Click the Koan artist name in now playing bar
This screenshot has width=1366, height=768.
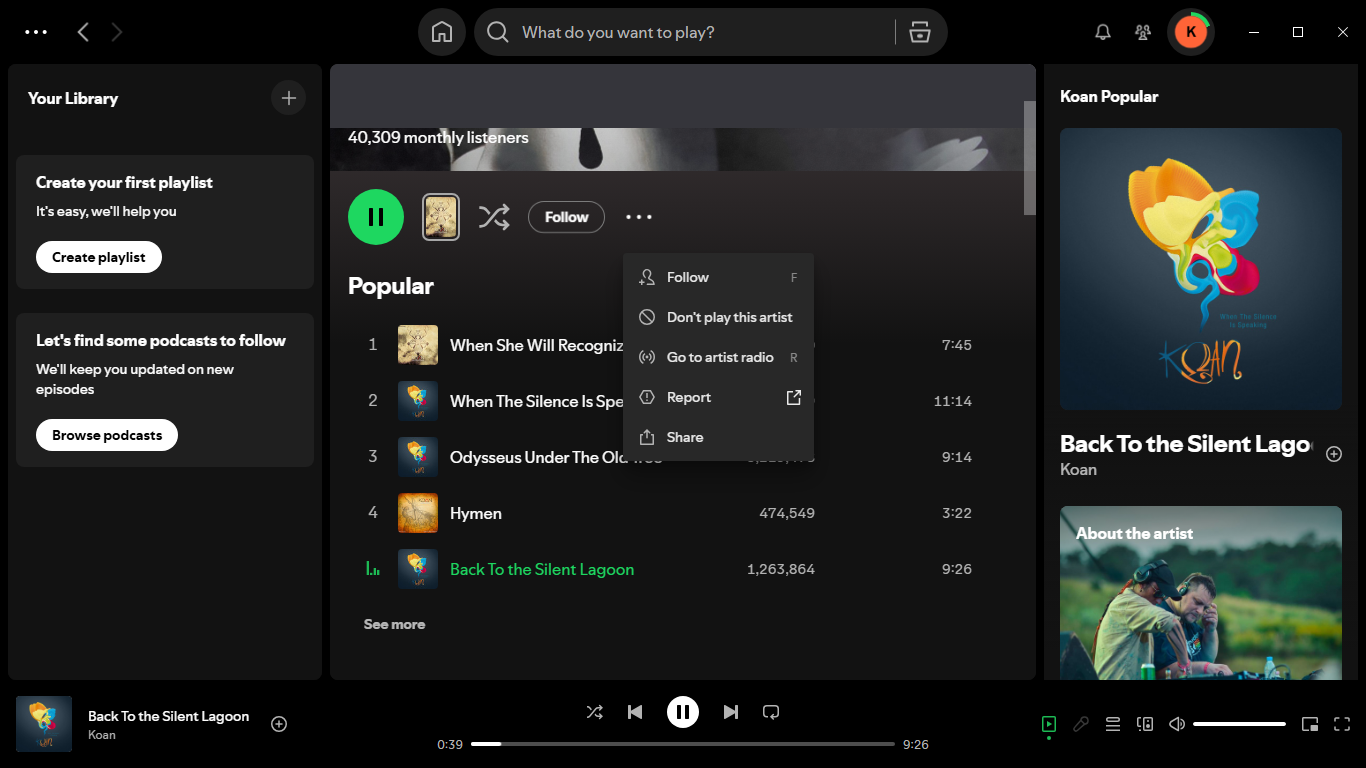pos(102,735)
